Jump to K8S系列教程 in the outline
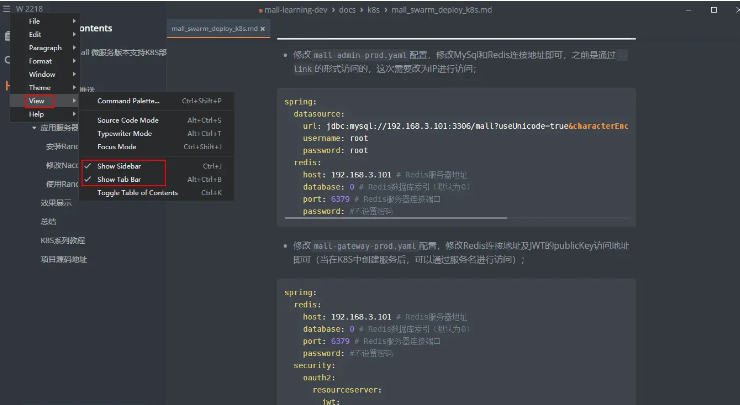The height and width of the screenshot is (405, 740). [x=62, y=240]
